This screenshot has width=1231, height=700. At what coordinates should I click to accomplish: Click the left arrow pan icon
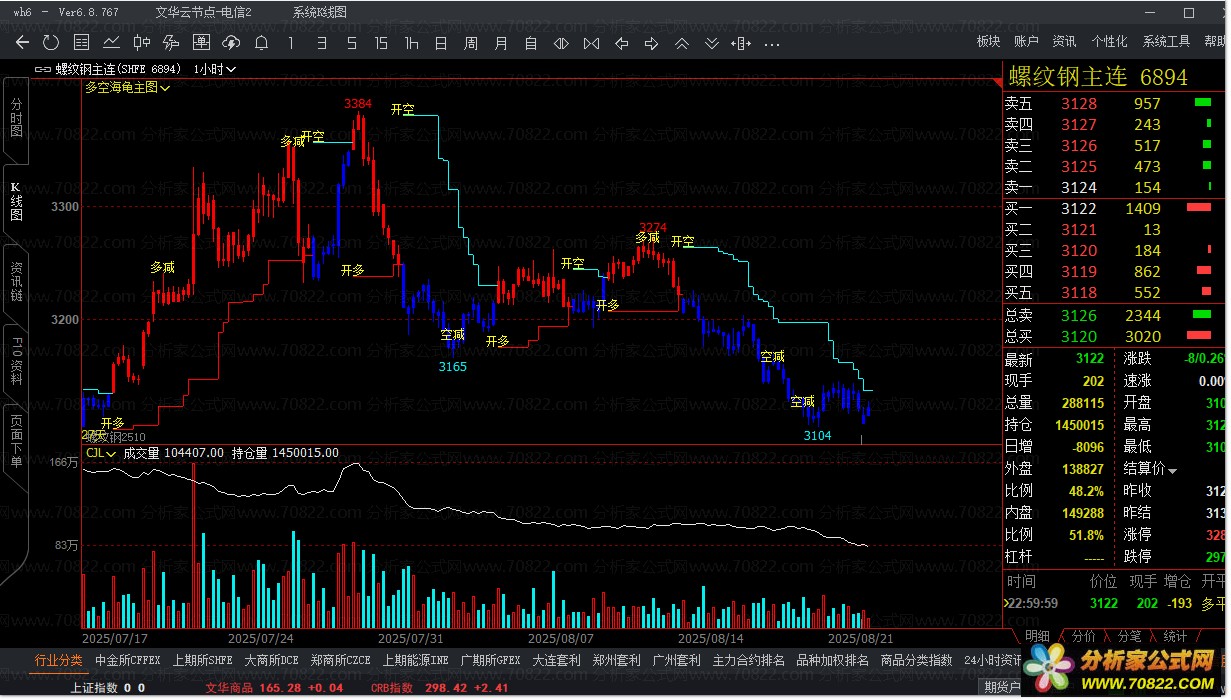(x=621, y=43)
